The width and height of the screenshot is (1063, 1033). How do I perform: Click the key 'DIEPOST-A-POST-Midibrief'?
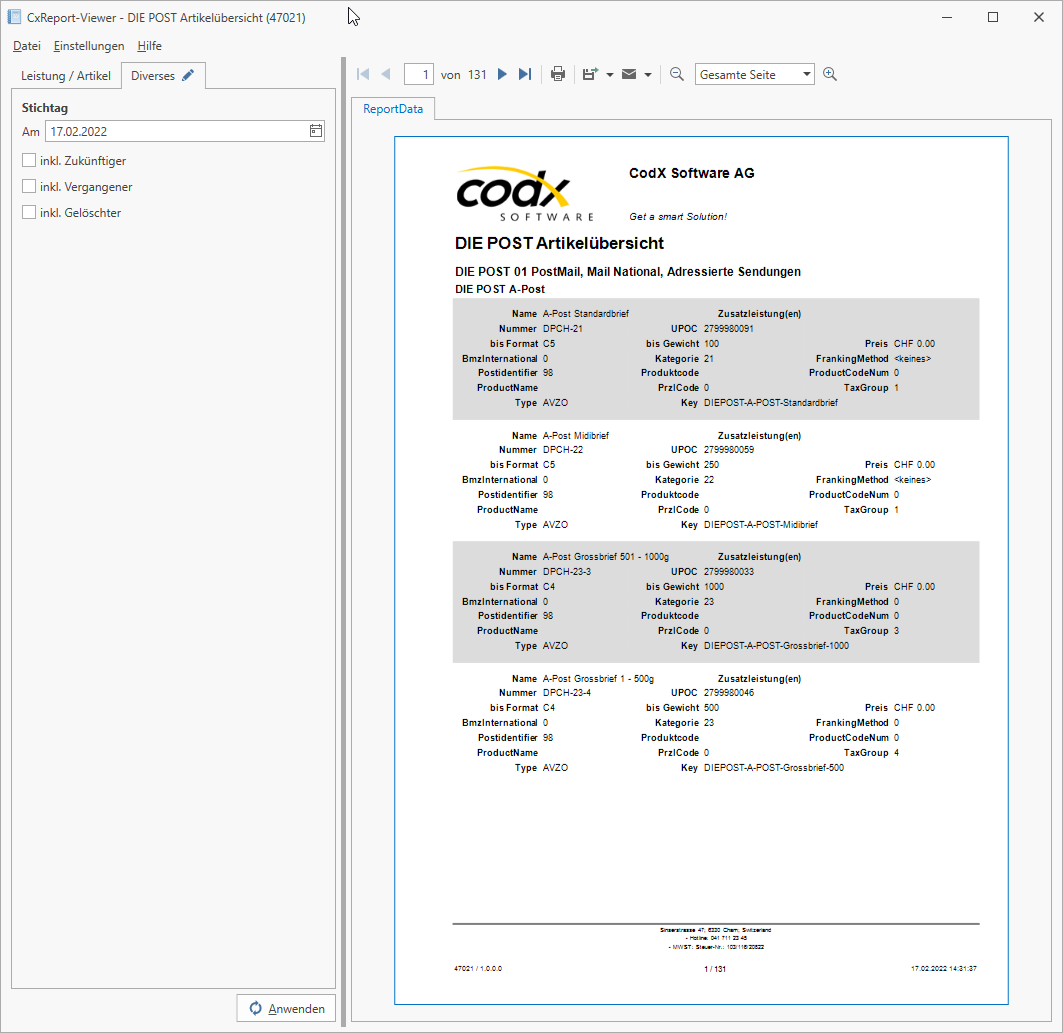[761, 525]
